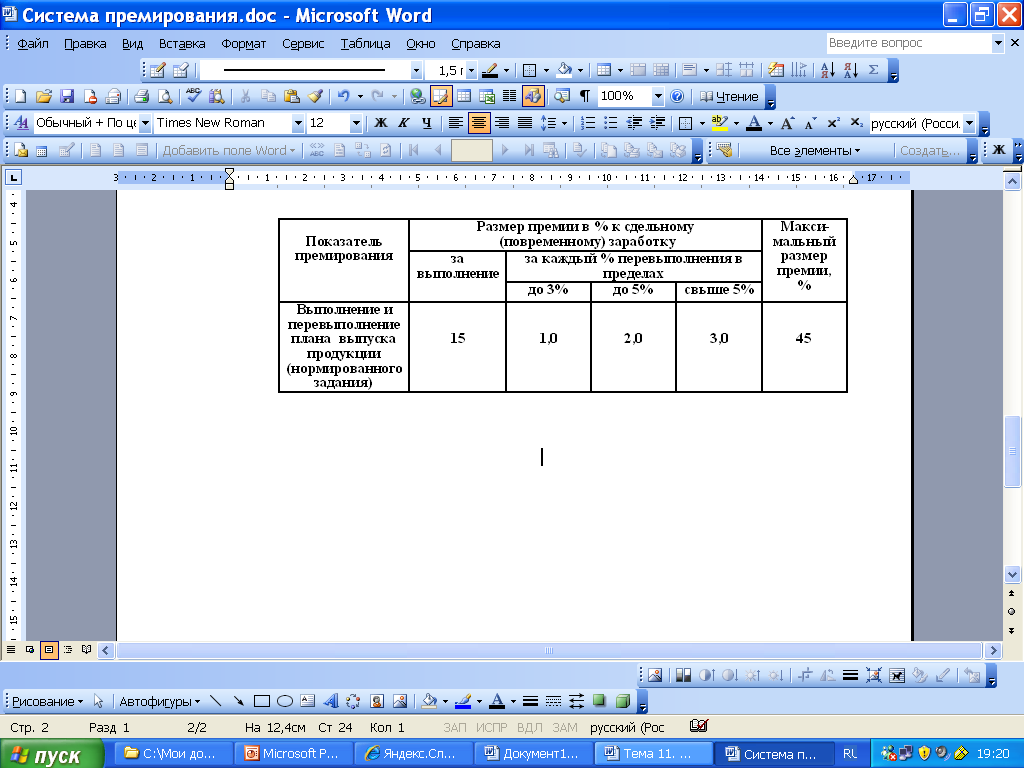Click the пуск Start button
This screenshot has width=1024, height=768.
(51, 754)
